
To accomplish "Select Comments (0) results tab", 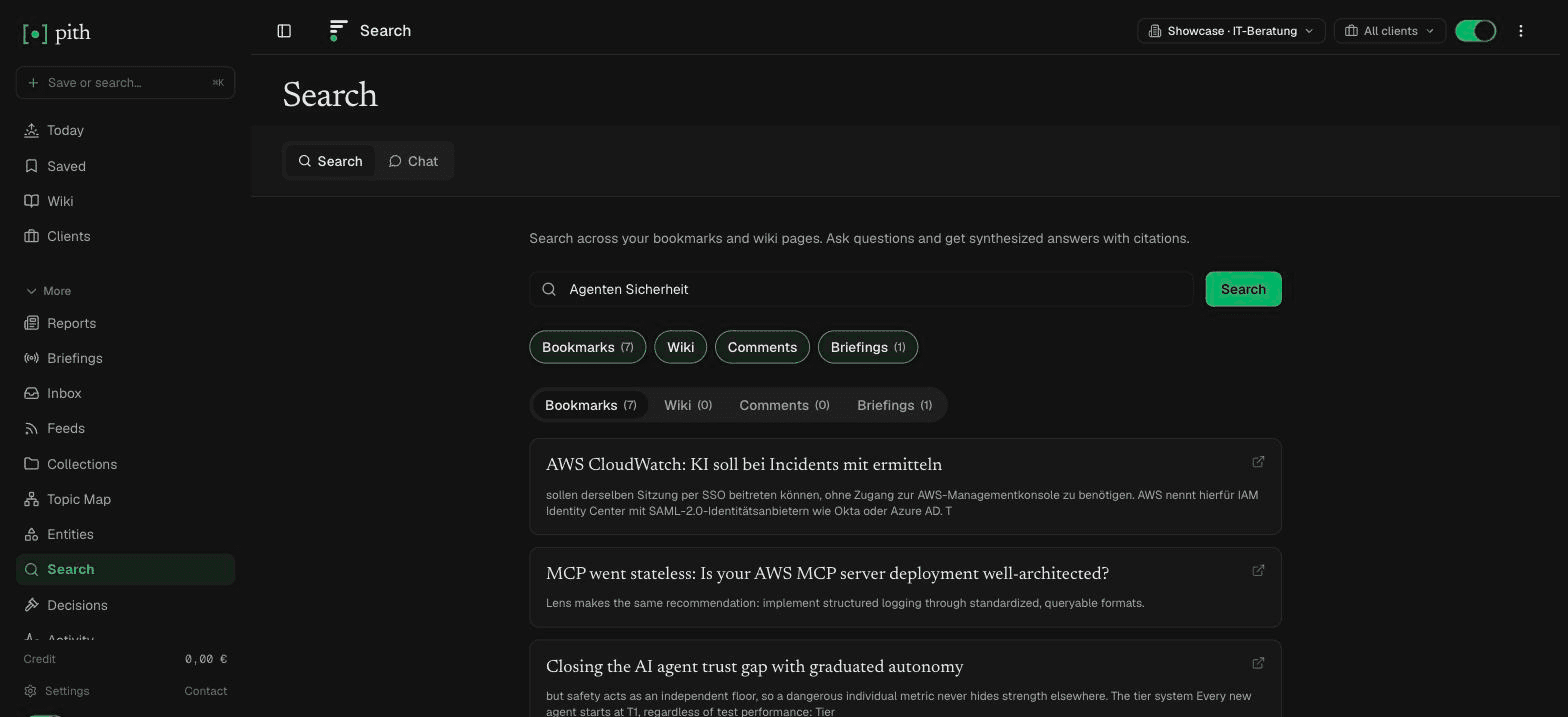I will pos(784,405).
